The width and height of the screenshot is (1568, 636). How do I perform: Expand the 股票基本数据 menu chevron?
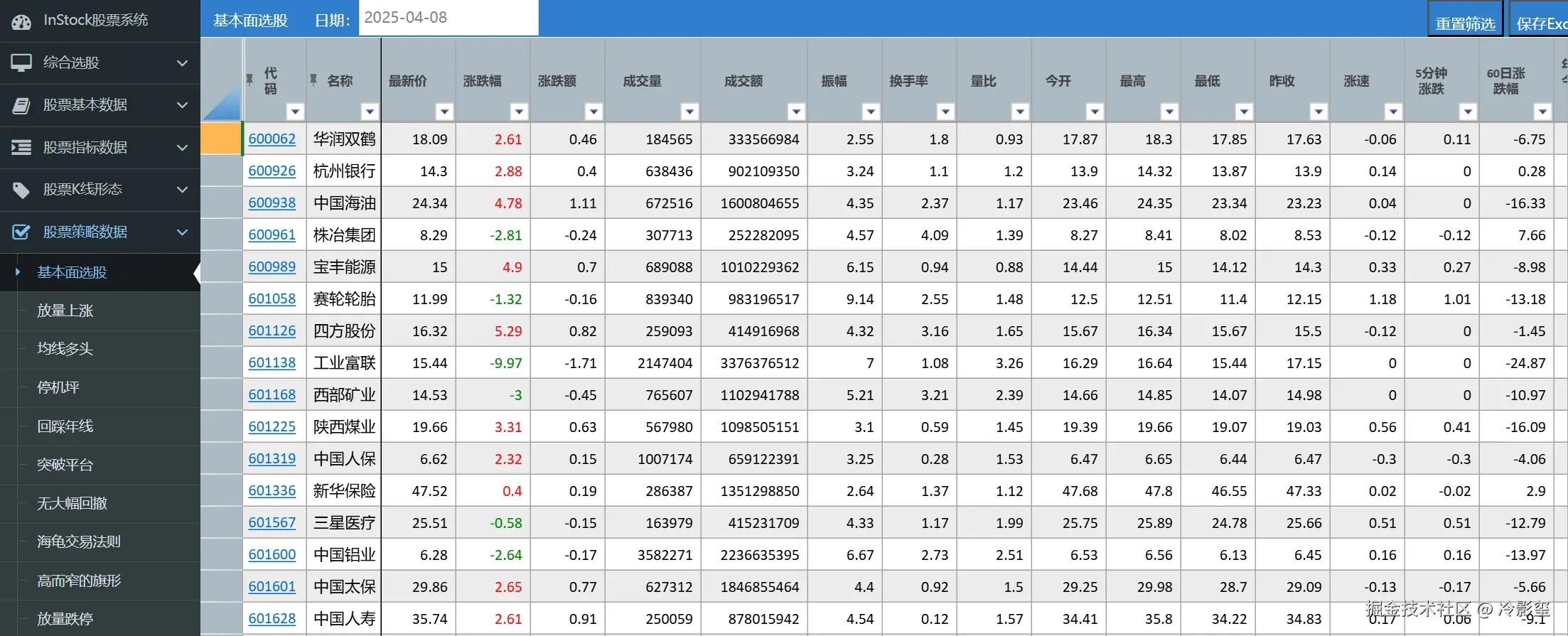pos(182,104)
